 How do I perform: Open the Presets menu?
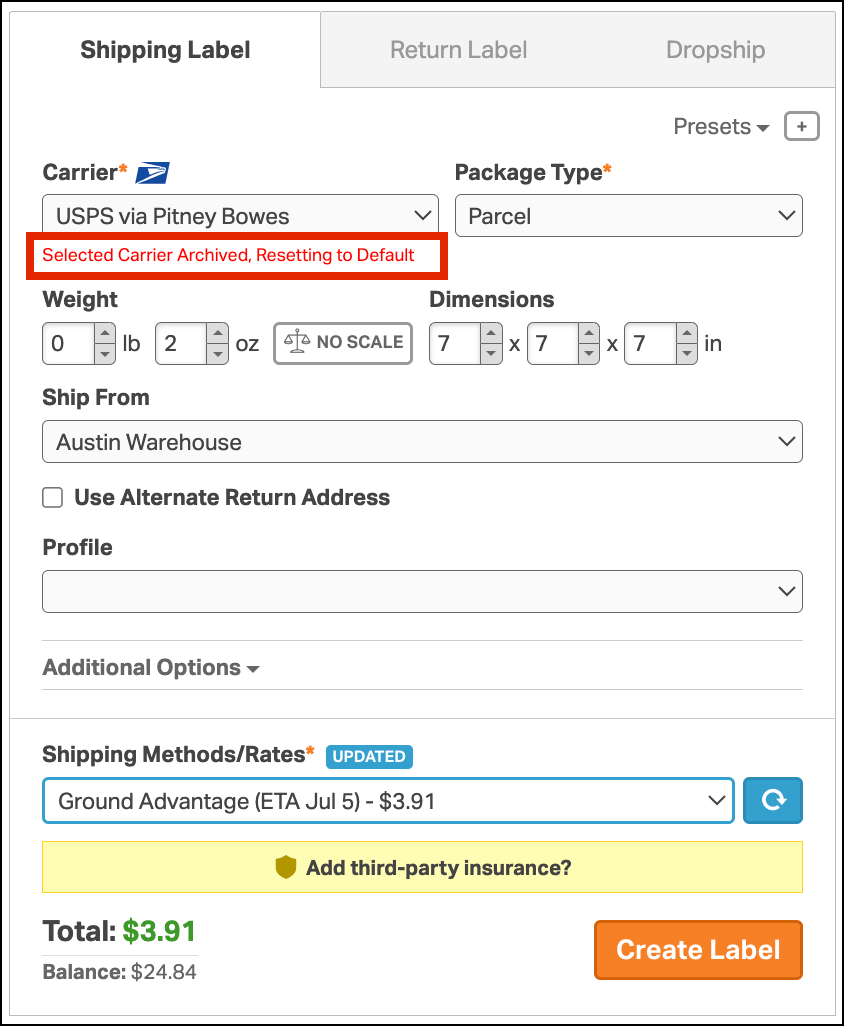(721, 127)
